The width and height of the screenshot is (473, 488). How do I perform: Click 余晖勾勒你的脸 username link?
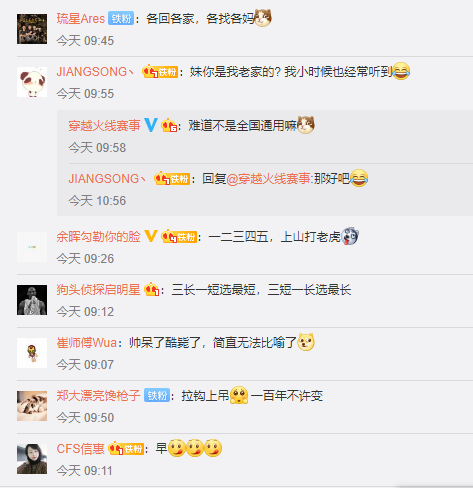[x=98, y=236]
